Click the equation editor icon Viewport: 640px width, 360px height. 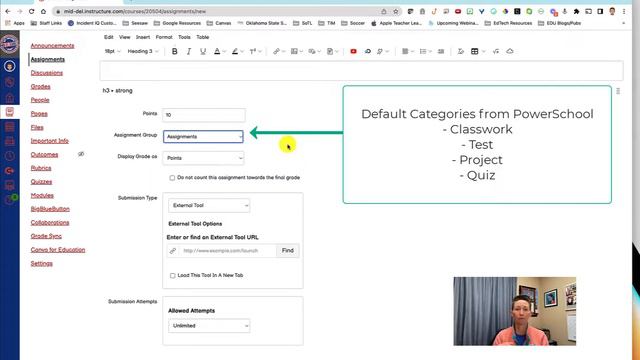(x=496, y=51)
